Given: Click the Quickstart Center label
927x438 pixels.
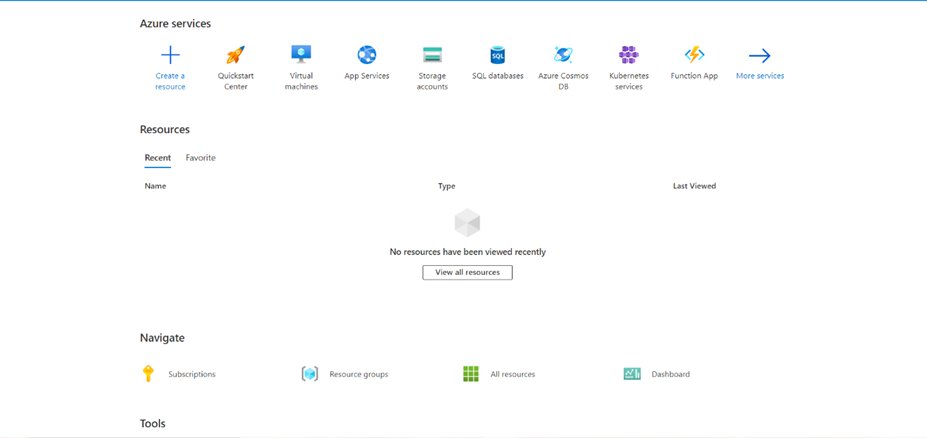Looking at the screenshot, I should point(235,81).
